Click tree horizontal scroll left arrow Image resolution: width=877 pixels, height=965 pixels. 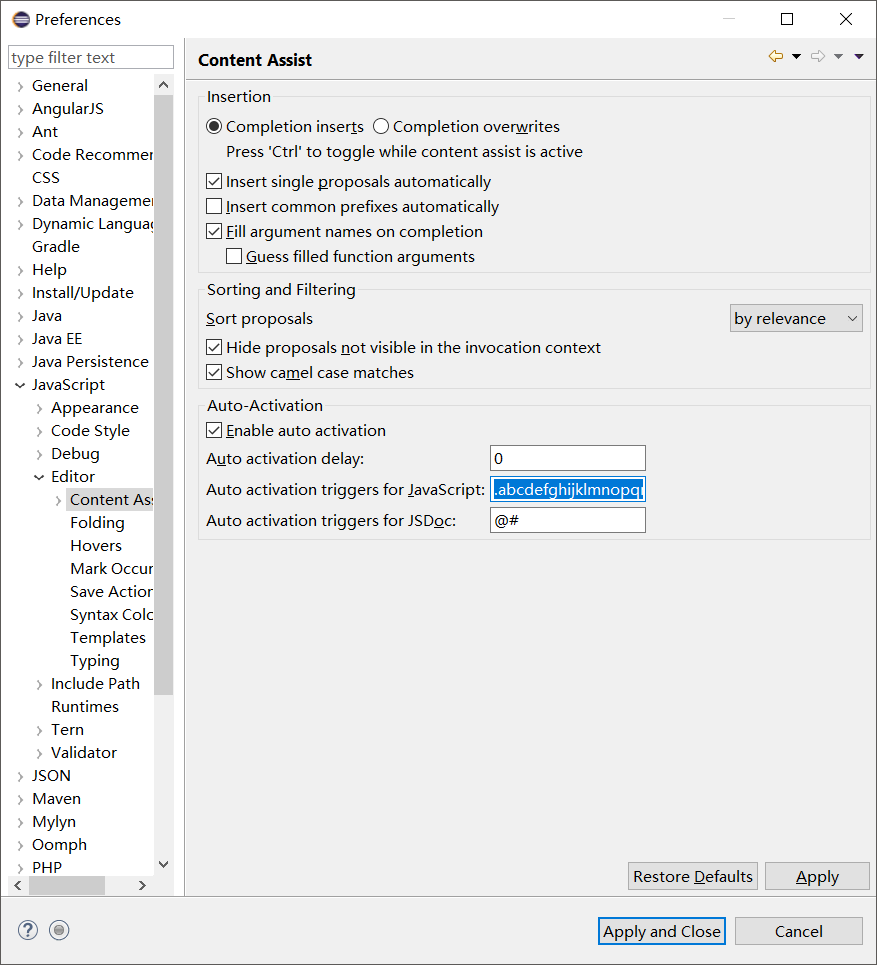coord(18,885)
